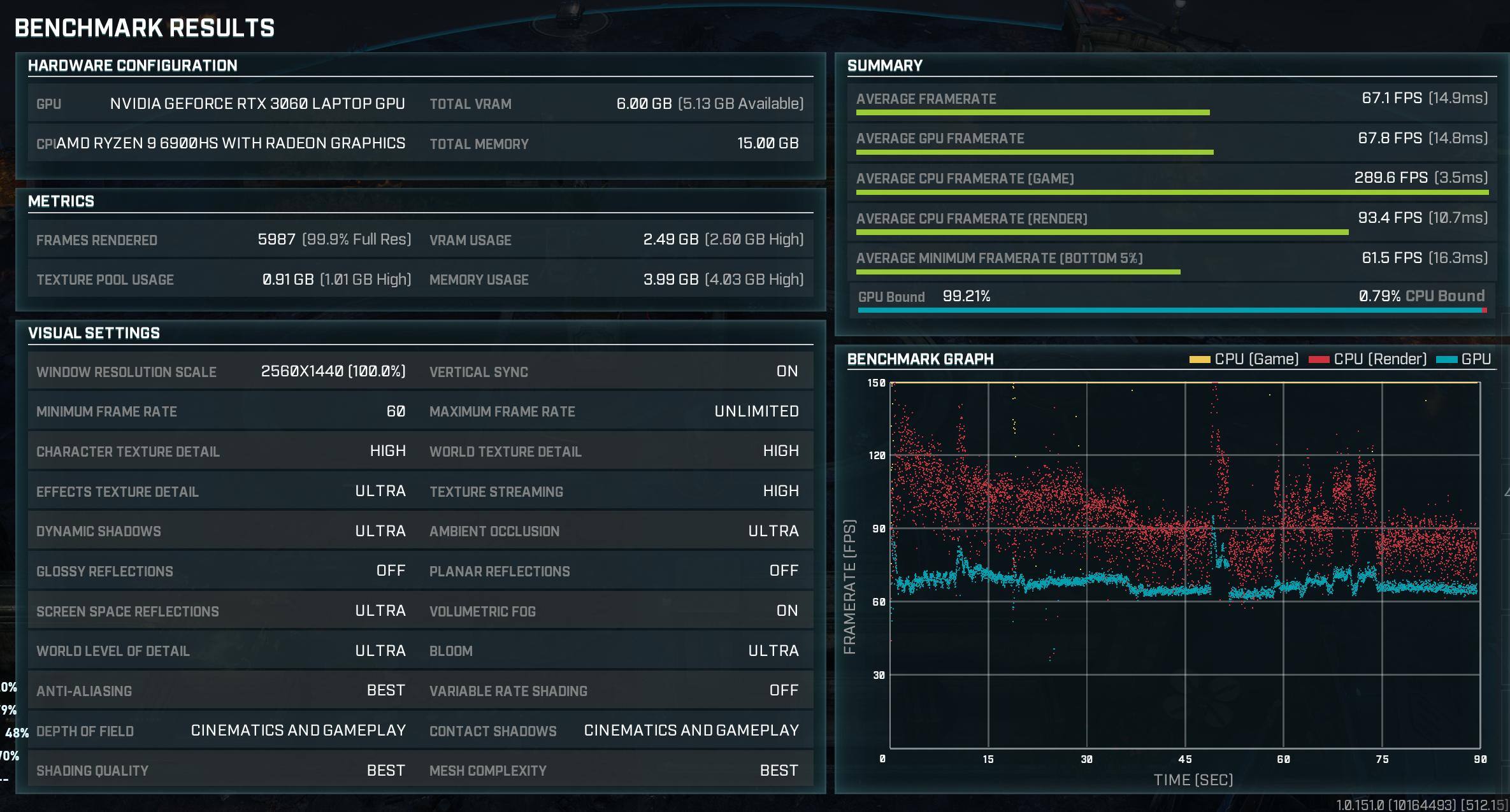Click the Average CPU Framerate (Game) bar
The height and width of the screenshot is (812, 1510).
click(x=1172, y=192)
